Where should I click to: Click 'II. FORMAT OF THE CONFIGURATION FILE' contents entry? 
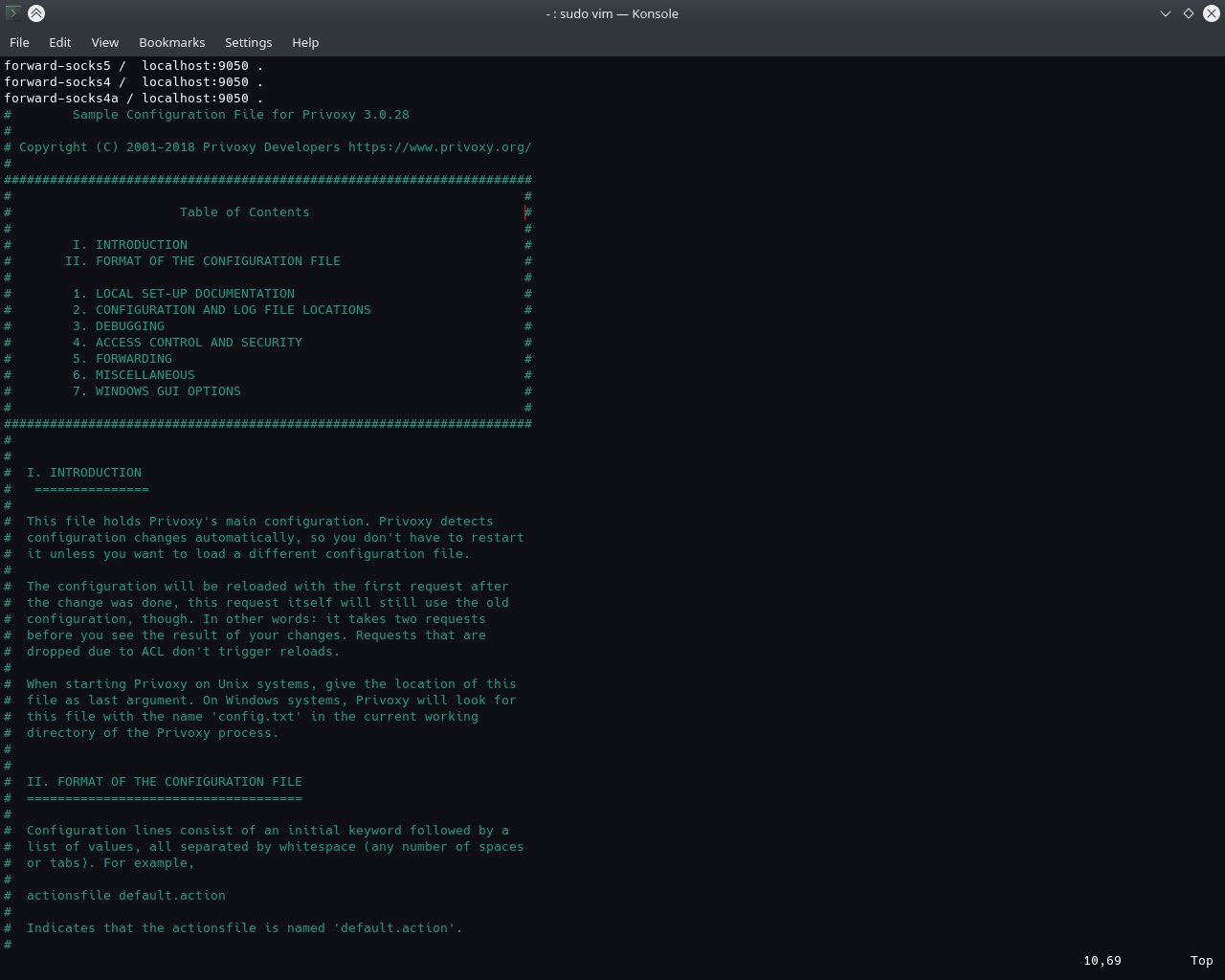[203, 261]
